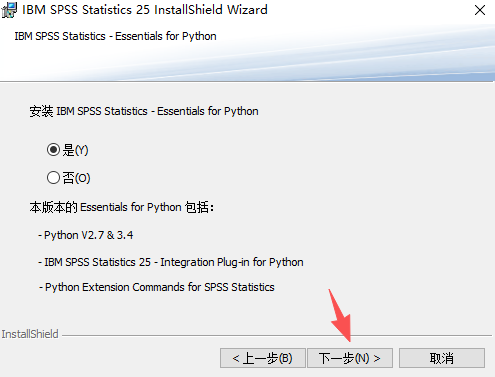
Task: Click the installer icon in title bar
Action: pyautogui.click(x=9, y=10)
